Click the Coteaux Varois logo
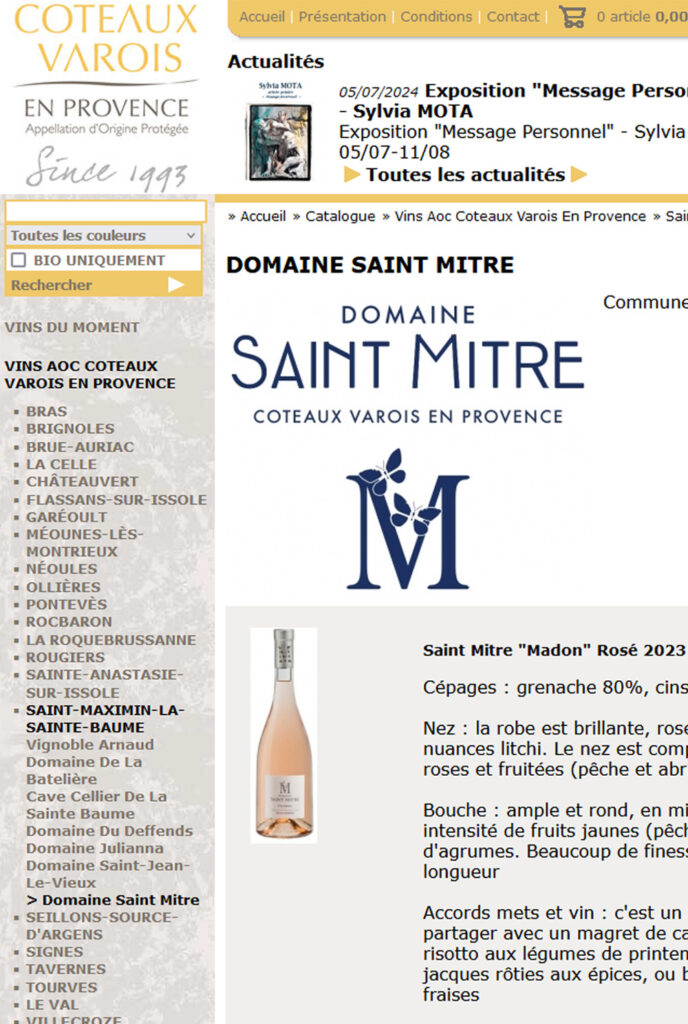Screen dimensions: 688x1024 [x=106, y=96]
